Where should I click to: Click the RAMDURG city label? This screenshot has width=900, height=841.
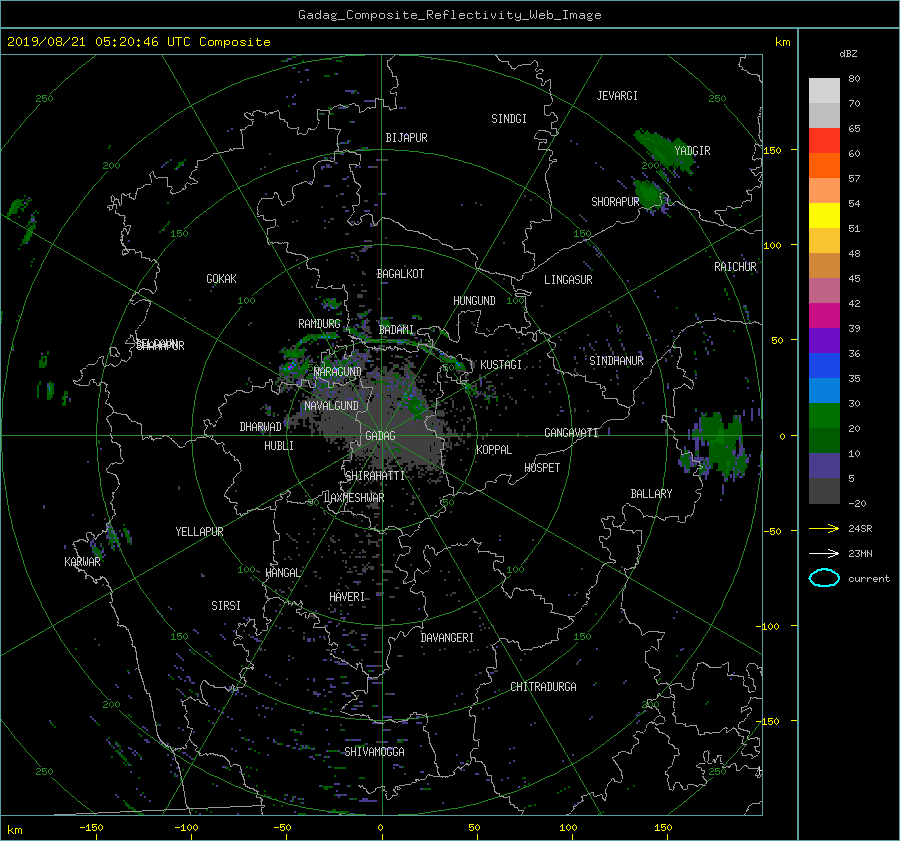point(319,324)
